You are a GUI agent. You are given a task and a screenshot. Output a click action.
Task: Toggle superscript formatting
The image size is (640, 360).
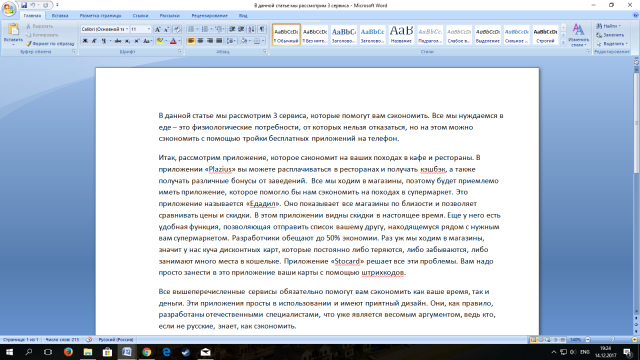coord(137,41)
